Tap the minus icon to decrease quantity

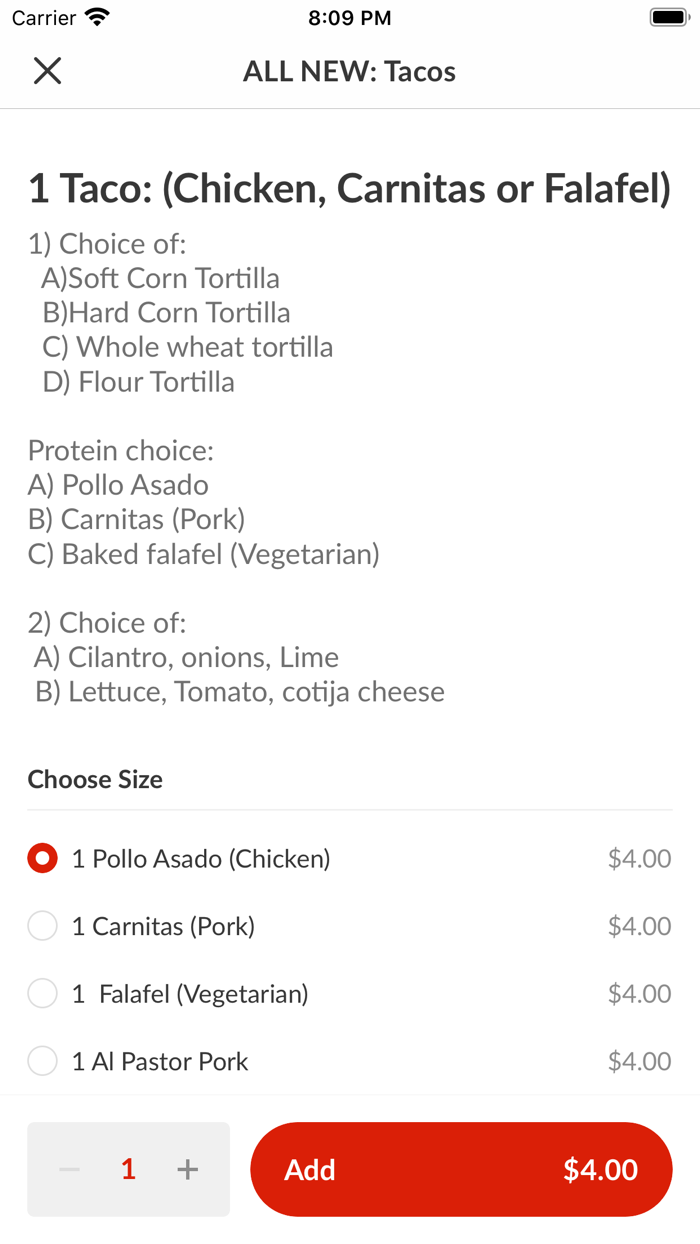click(68, 1169)
